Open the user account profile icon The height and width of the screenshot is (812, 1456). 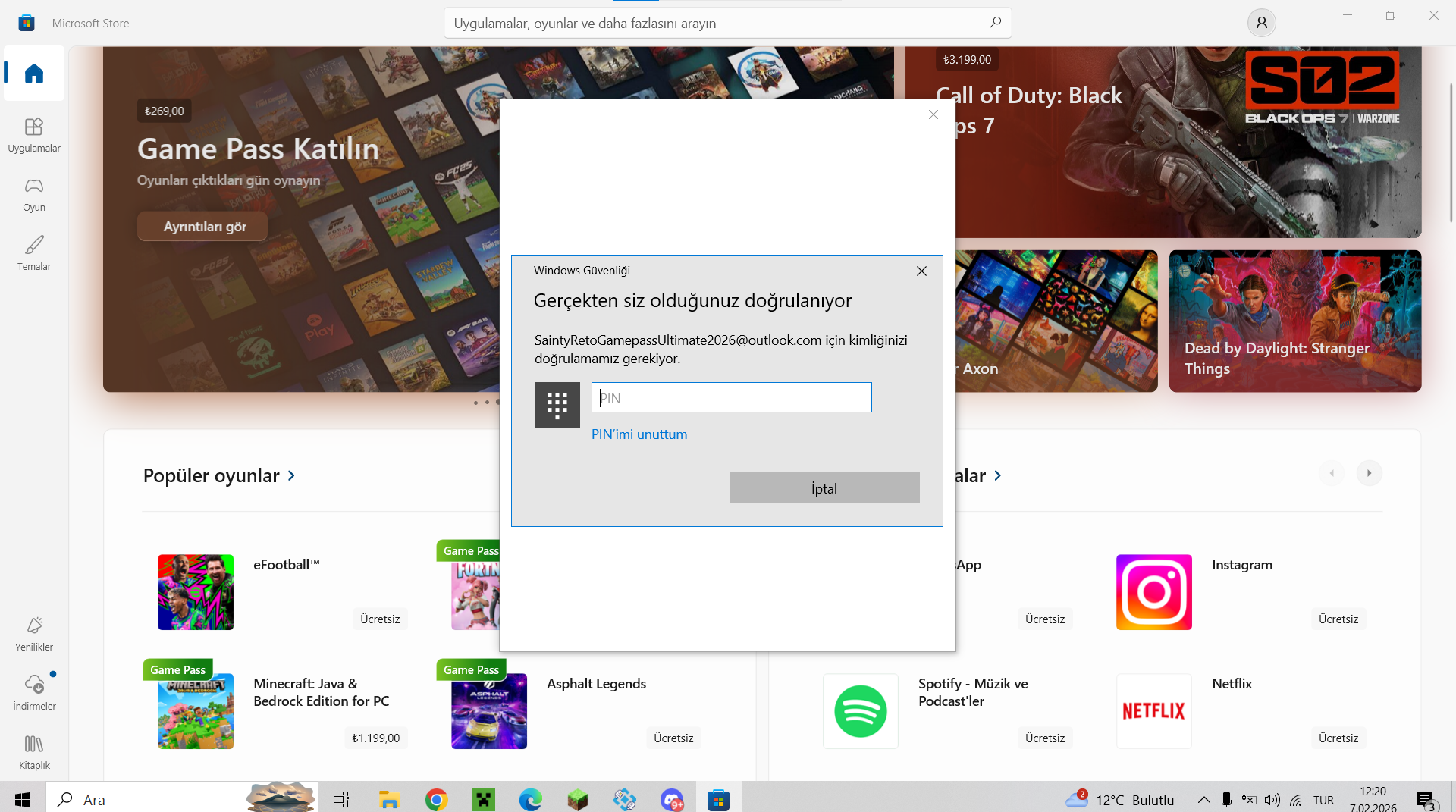[x=1261, y=23]
